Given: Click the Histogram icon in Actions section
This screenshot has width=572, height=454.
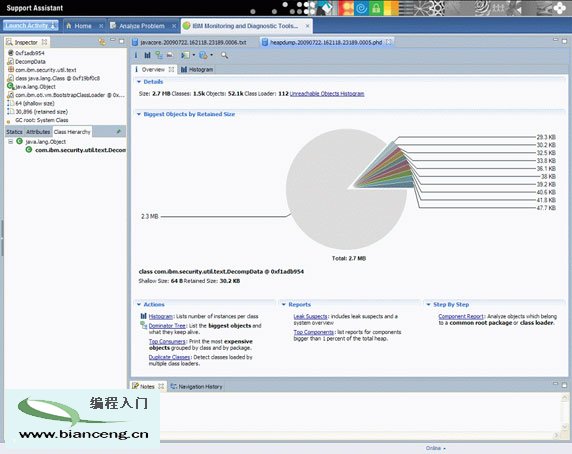Looking at the screenshot, I should 143,316.
